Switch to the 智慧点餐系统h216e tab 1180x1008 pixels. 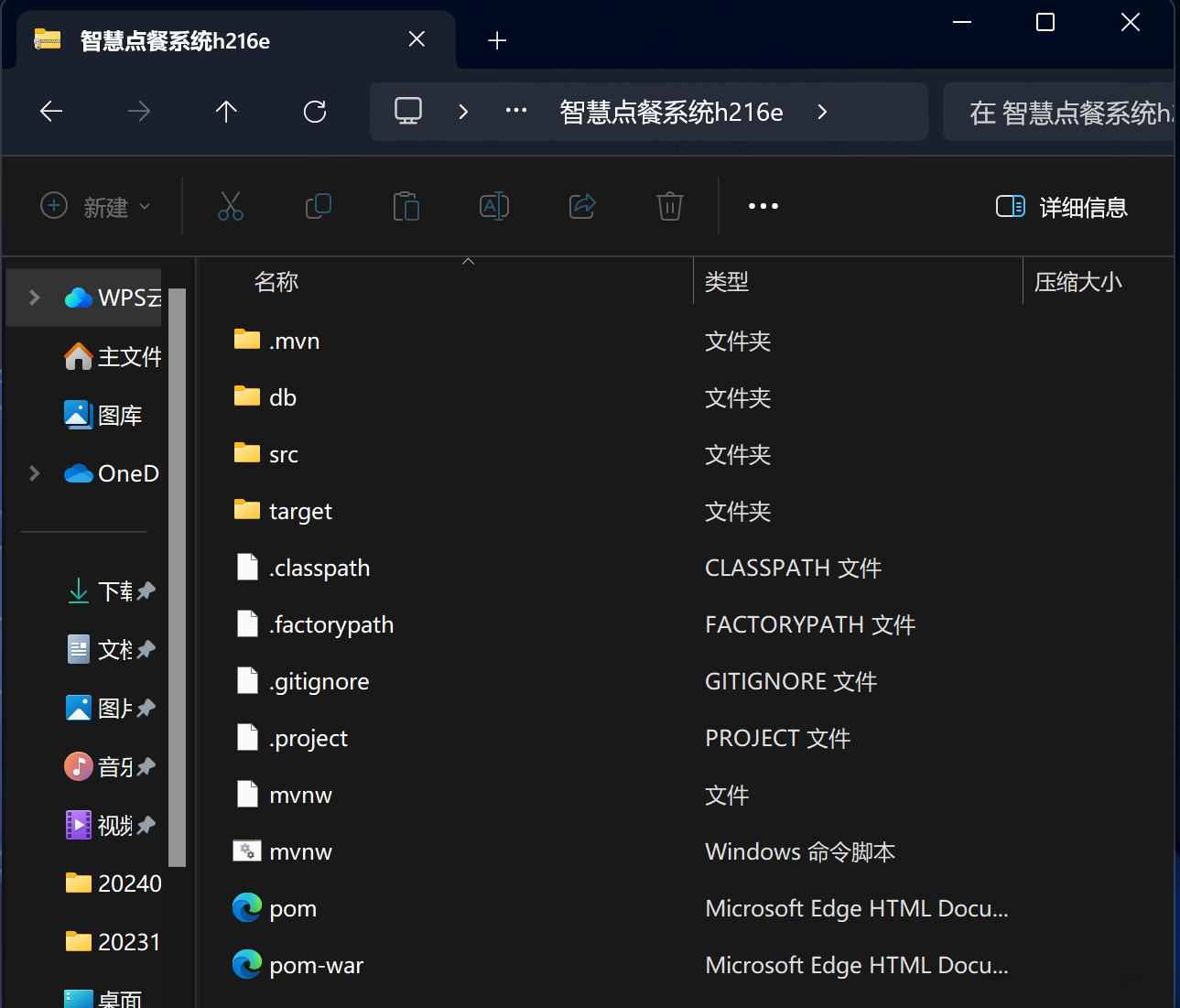(x=236, y=40)
